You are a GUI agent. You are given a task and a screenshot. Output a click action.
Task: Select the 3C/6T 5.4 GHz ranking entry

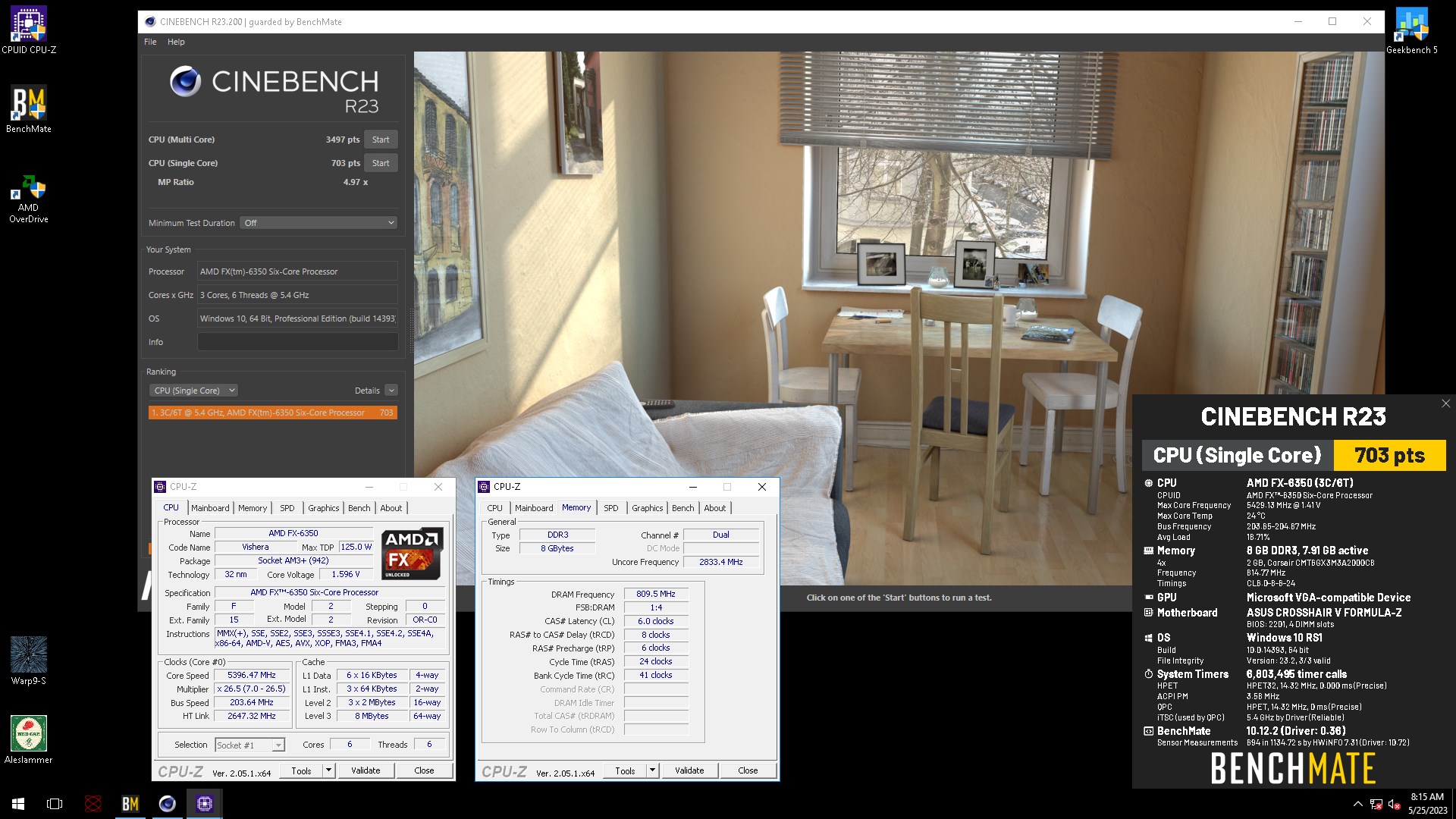coord(273,413)
